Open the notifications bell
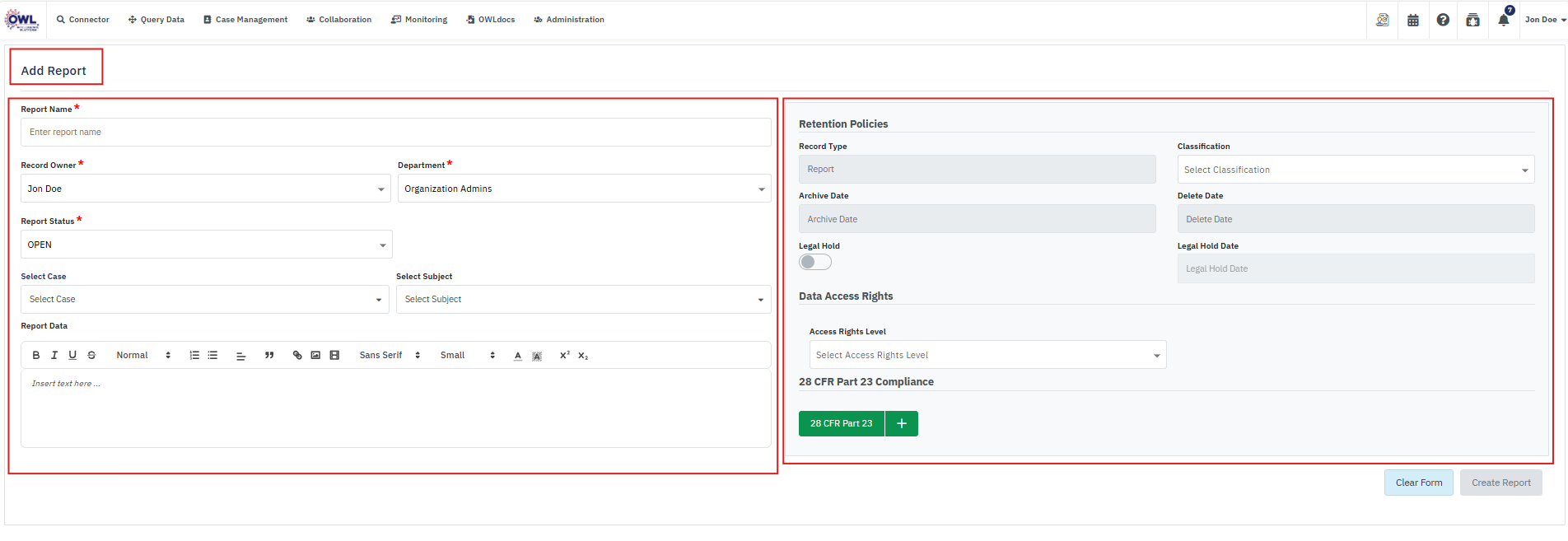Viewport: 1568px width, 541px height. (1503, 20)
